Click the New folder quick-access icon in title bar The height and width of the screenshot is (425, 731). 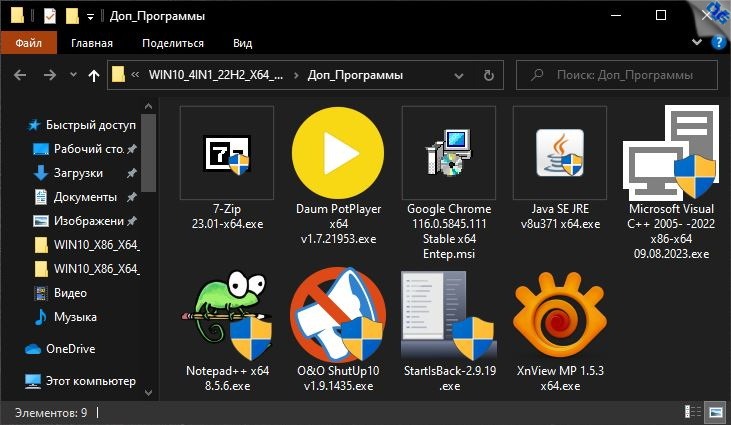click(72, 16)
